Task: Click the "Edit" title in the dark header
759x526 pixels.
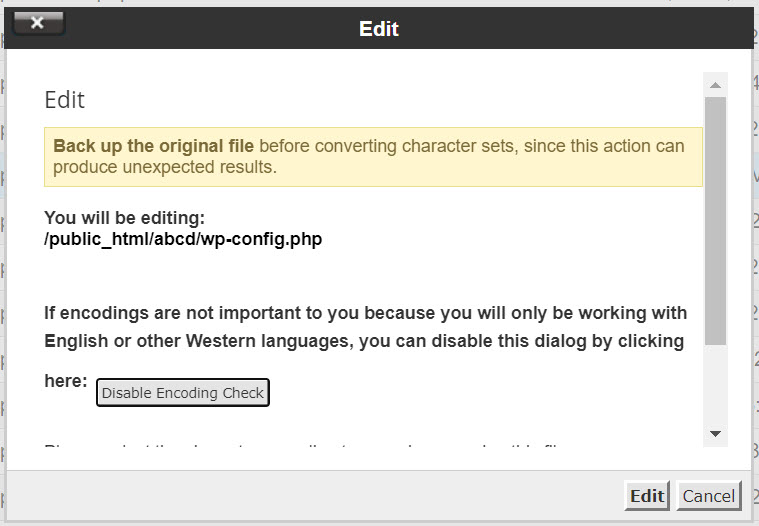Action: [379, 29]
